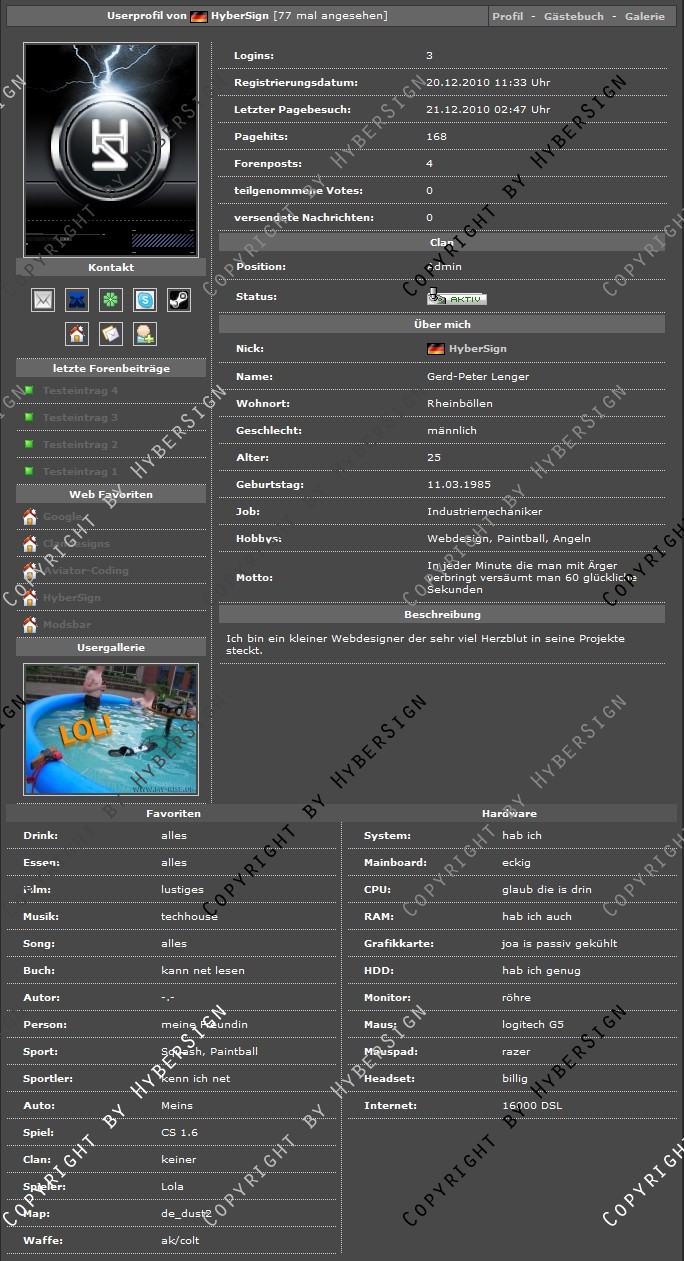Screen dimensions: 684x1261
Task: Click the private message letters icon
Action: 111,334
